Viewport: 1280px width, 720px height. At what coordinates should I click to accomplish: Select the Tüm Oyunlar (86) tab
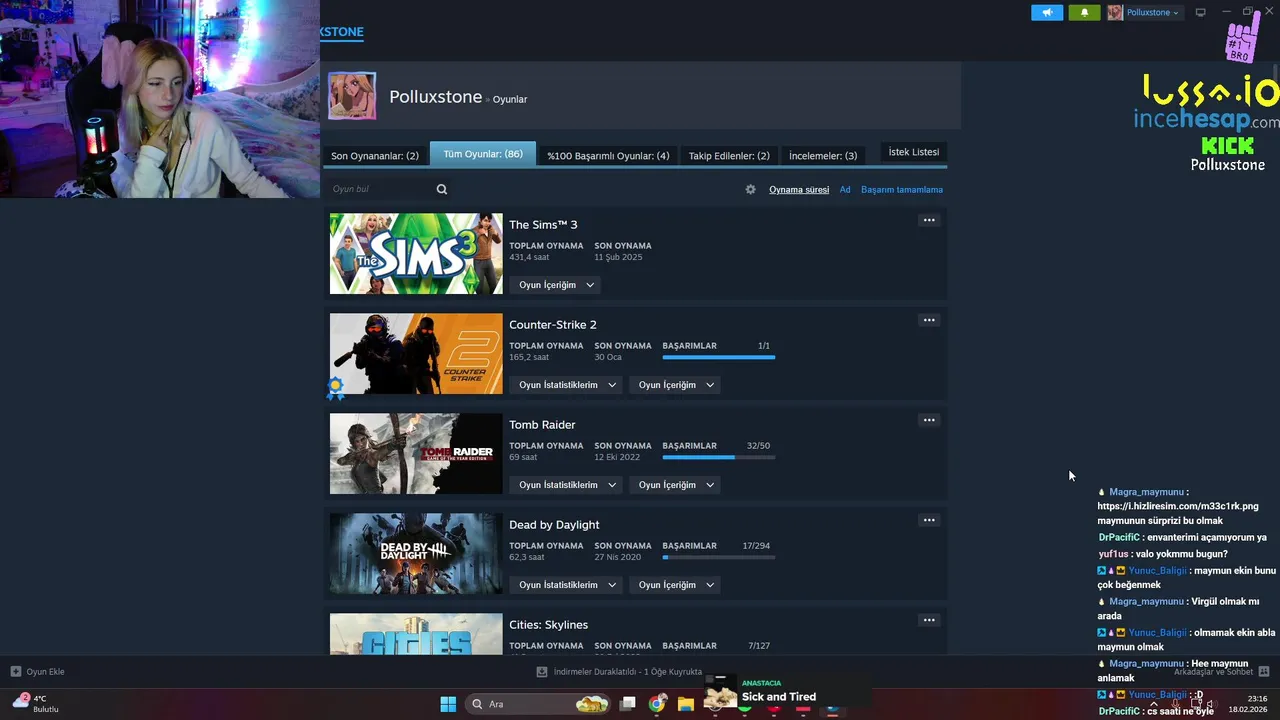point(483,154)
